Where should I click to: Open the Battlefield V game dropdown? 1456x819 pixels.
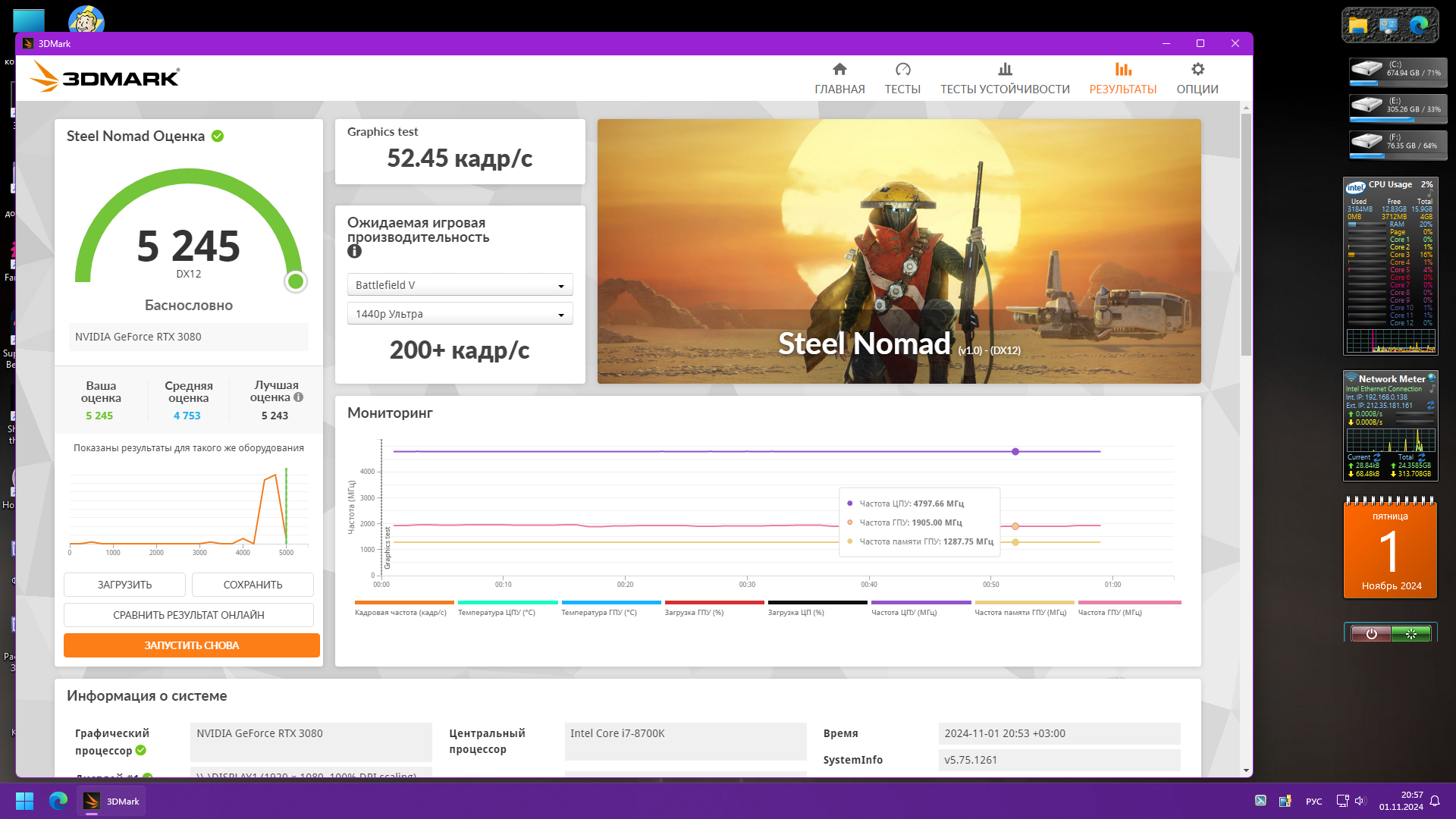tap(460, 285)
